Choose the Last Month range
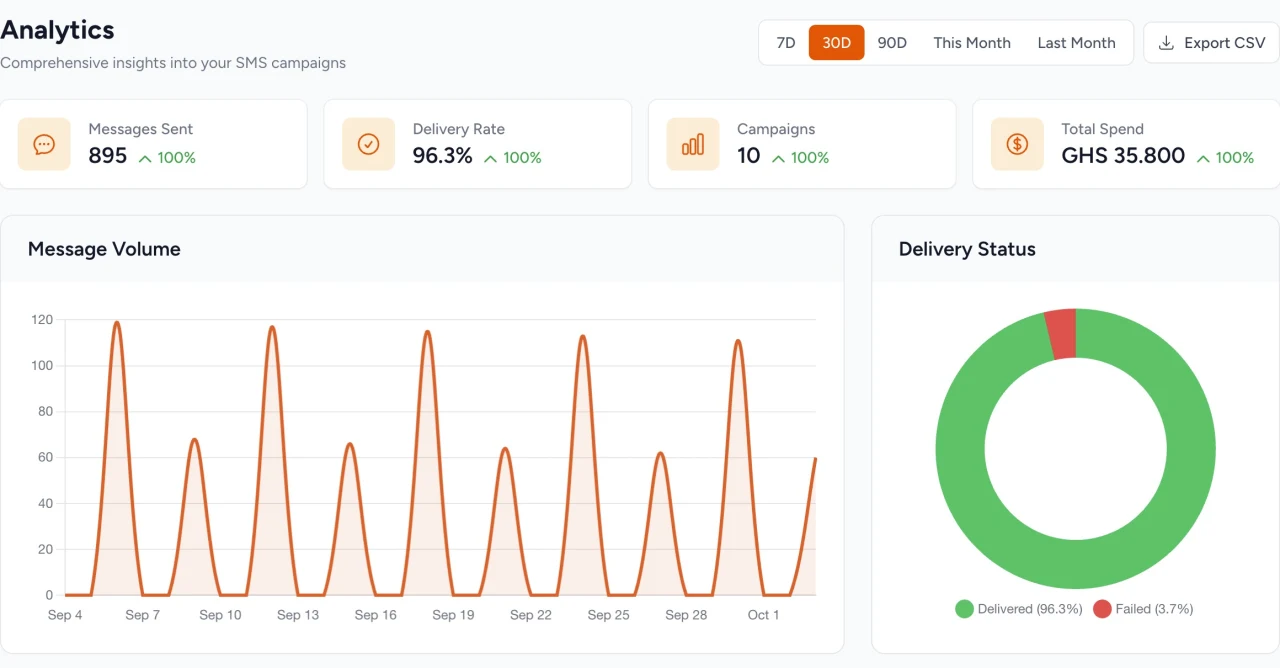 click(1076, 43)
